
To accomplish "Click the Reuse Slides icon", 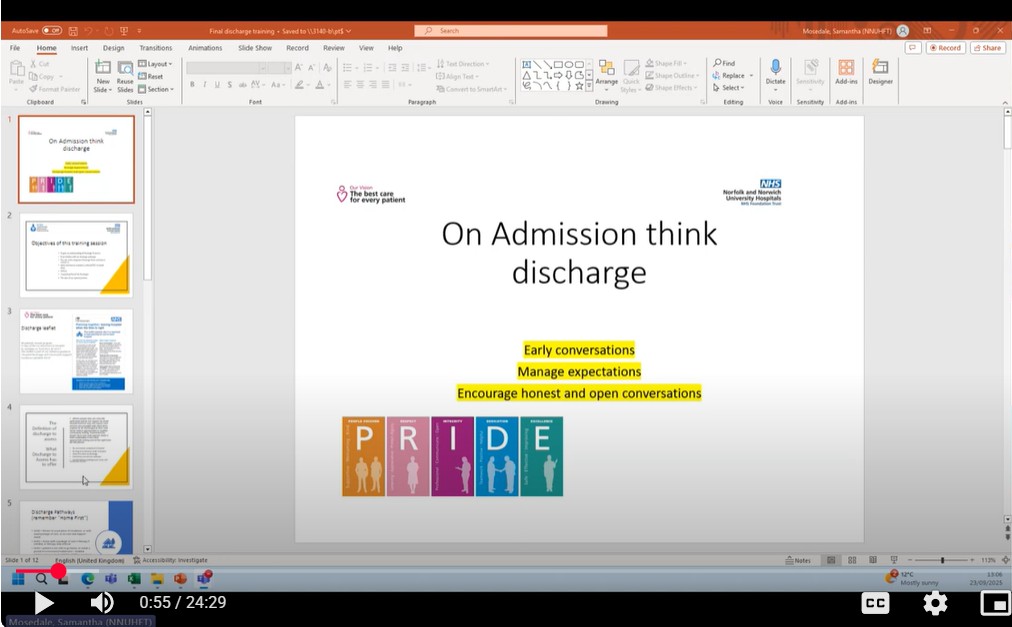I will pos(125,70).
